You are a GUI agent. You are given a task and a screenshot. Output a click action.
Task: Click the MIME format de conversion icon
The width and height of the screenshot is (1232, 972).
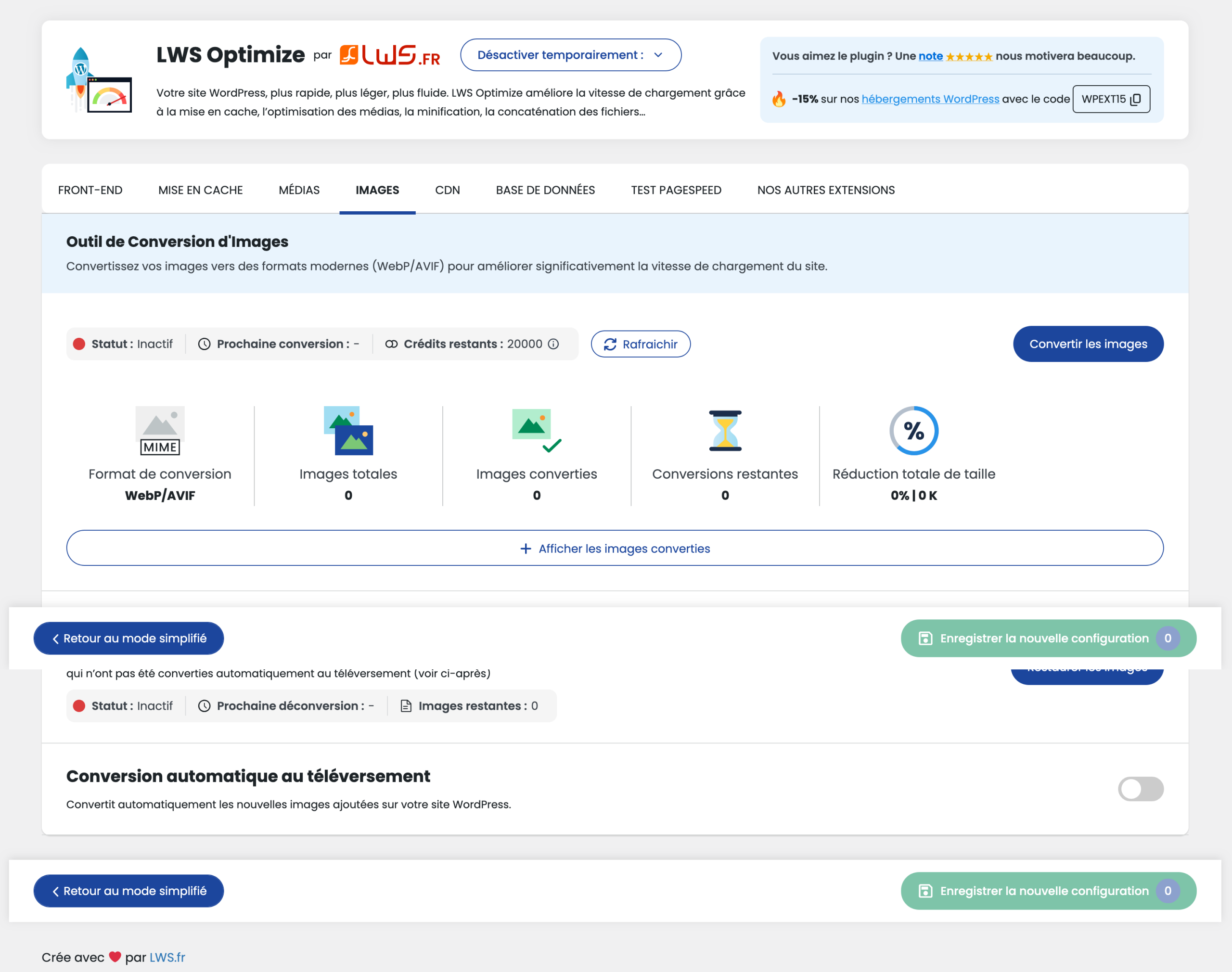pyautogui.click(x=160, y=430)
